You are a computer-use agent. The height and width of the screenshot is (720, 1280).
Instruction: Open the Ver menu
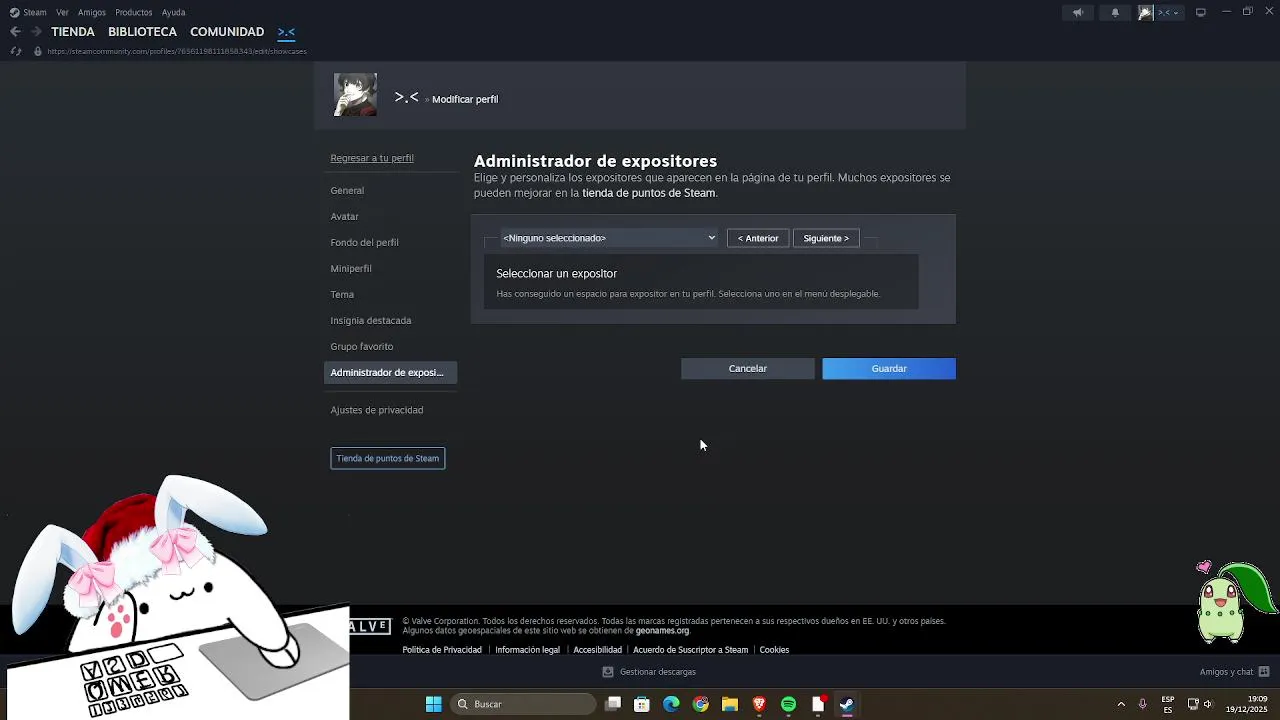pos(62,12)
